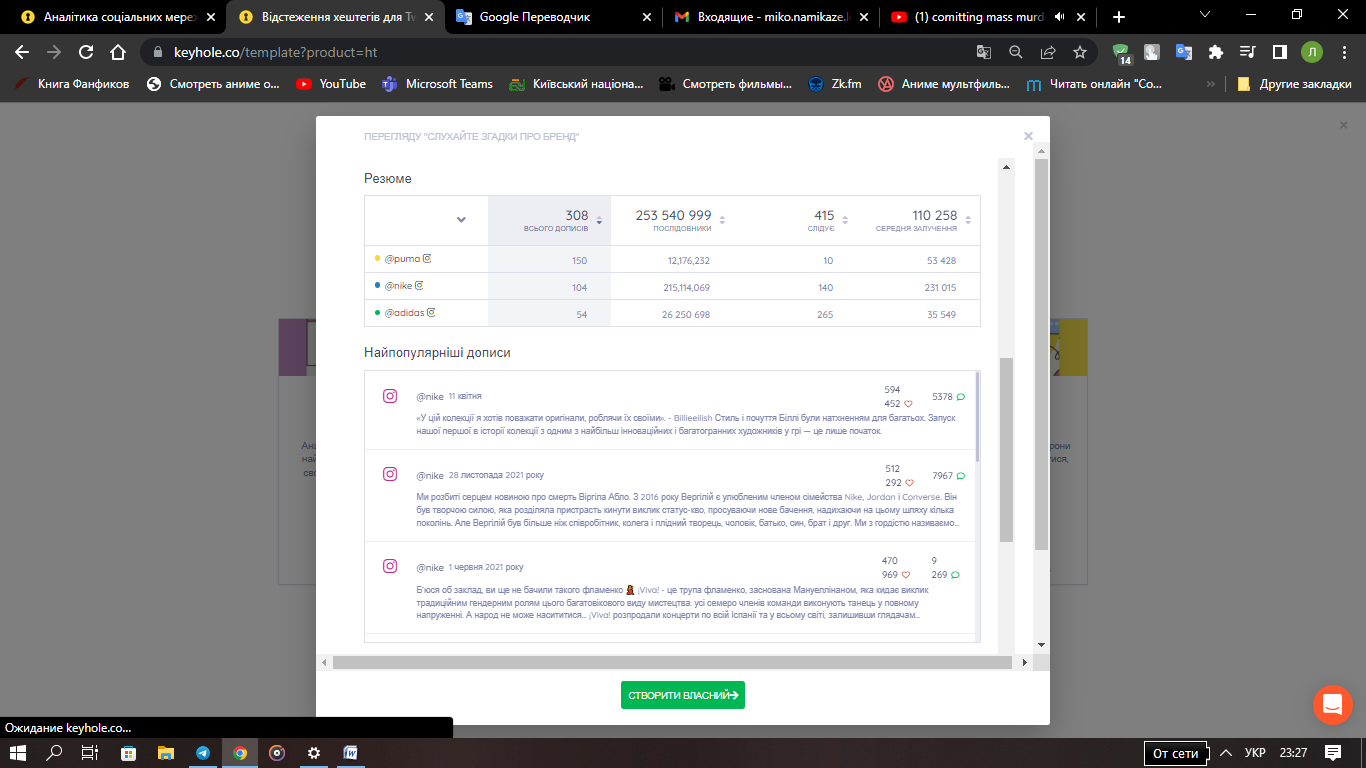Click the yellow dot next to @puma
This screenshot has height=768, width=1366.
point(377,258)
